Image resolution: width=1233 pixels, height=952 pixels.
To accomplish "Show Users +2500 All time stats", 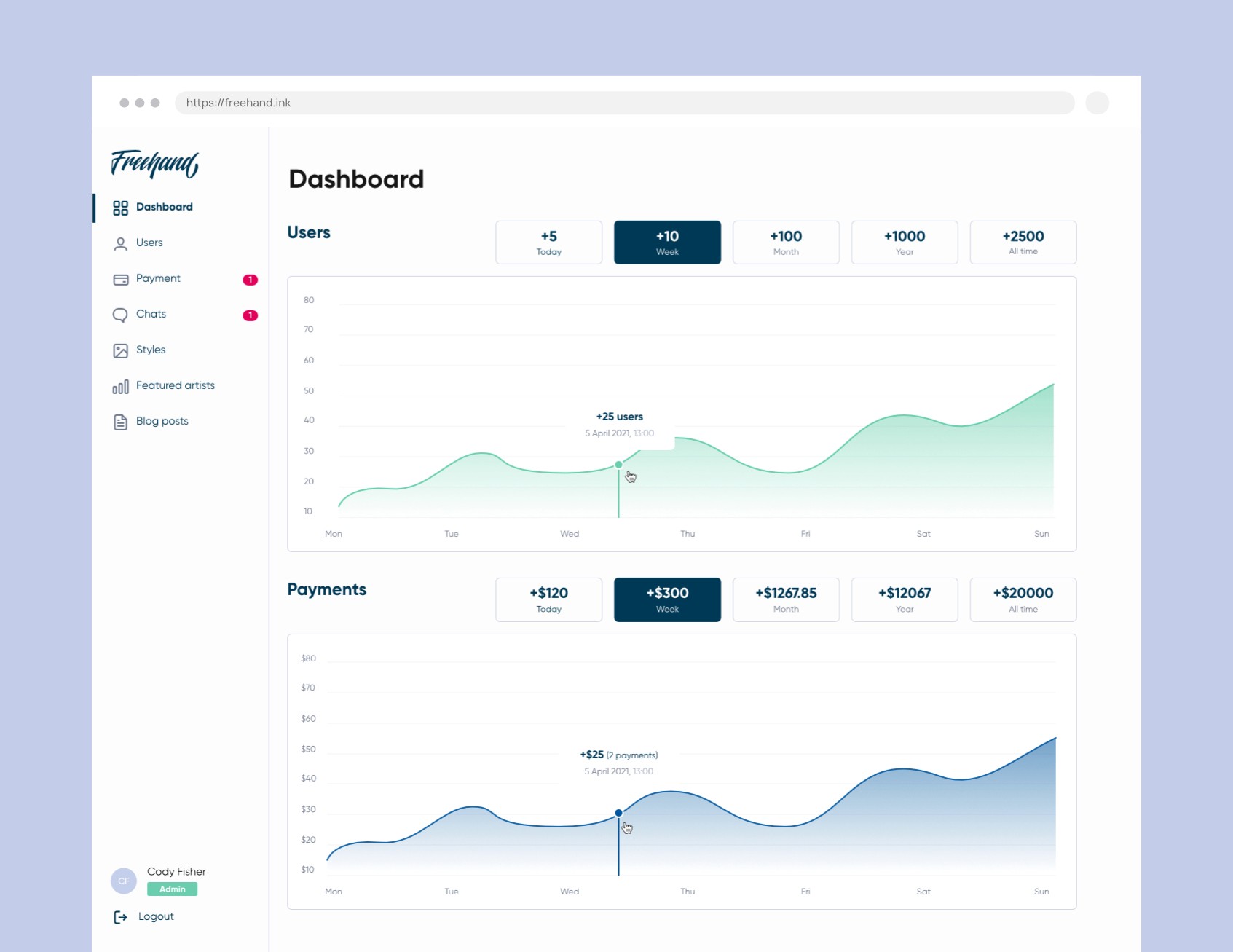I will pyautogui.click(x=1023, y=243).
